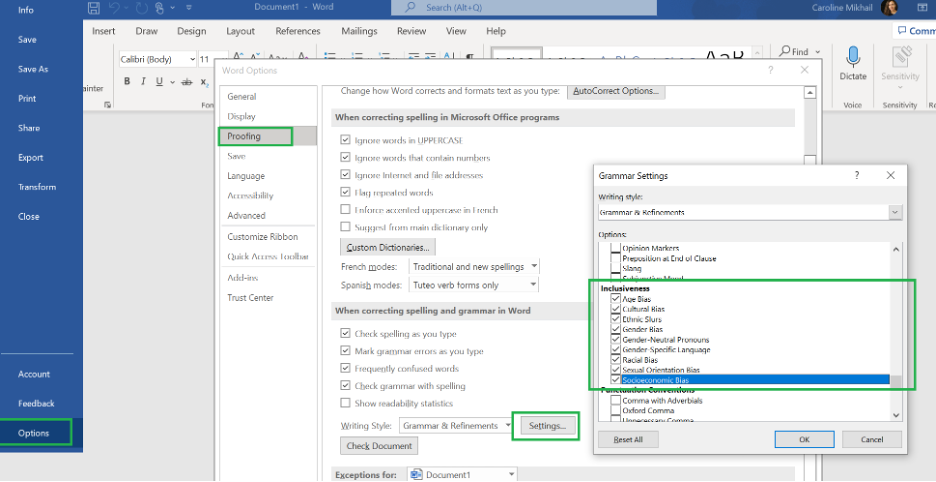
Task: Enable Suggest from main dictionary only
Action: click(x=345, y=227)
